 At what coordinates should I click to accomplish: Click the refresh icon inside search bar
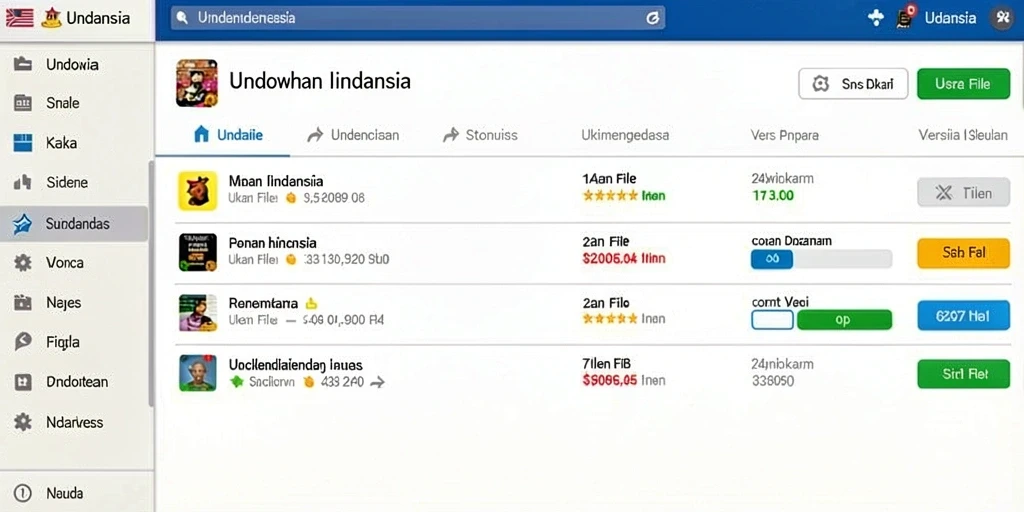coord(652,18)
